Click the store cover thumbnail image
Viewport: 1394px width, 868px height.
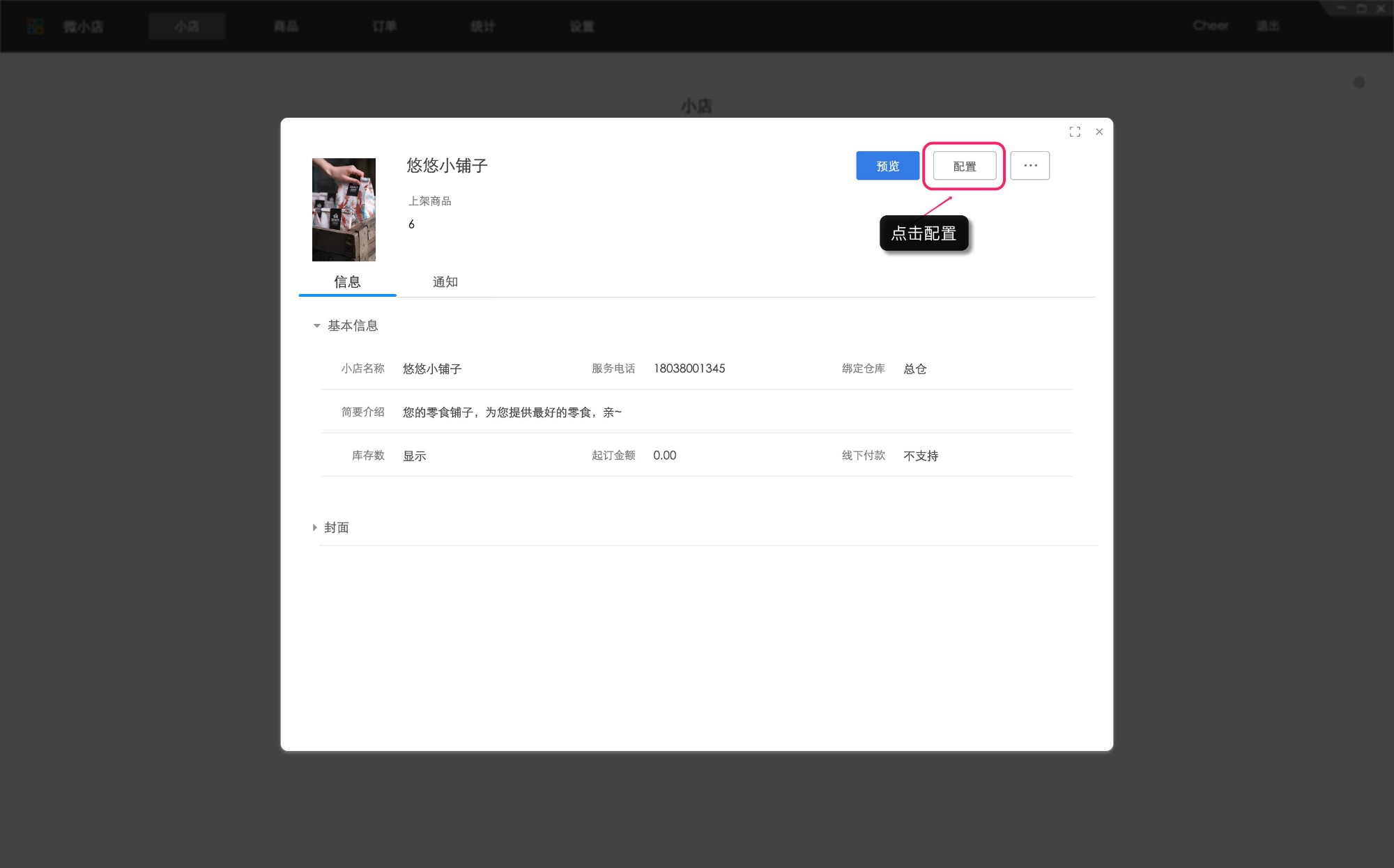point(344,209)
